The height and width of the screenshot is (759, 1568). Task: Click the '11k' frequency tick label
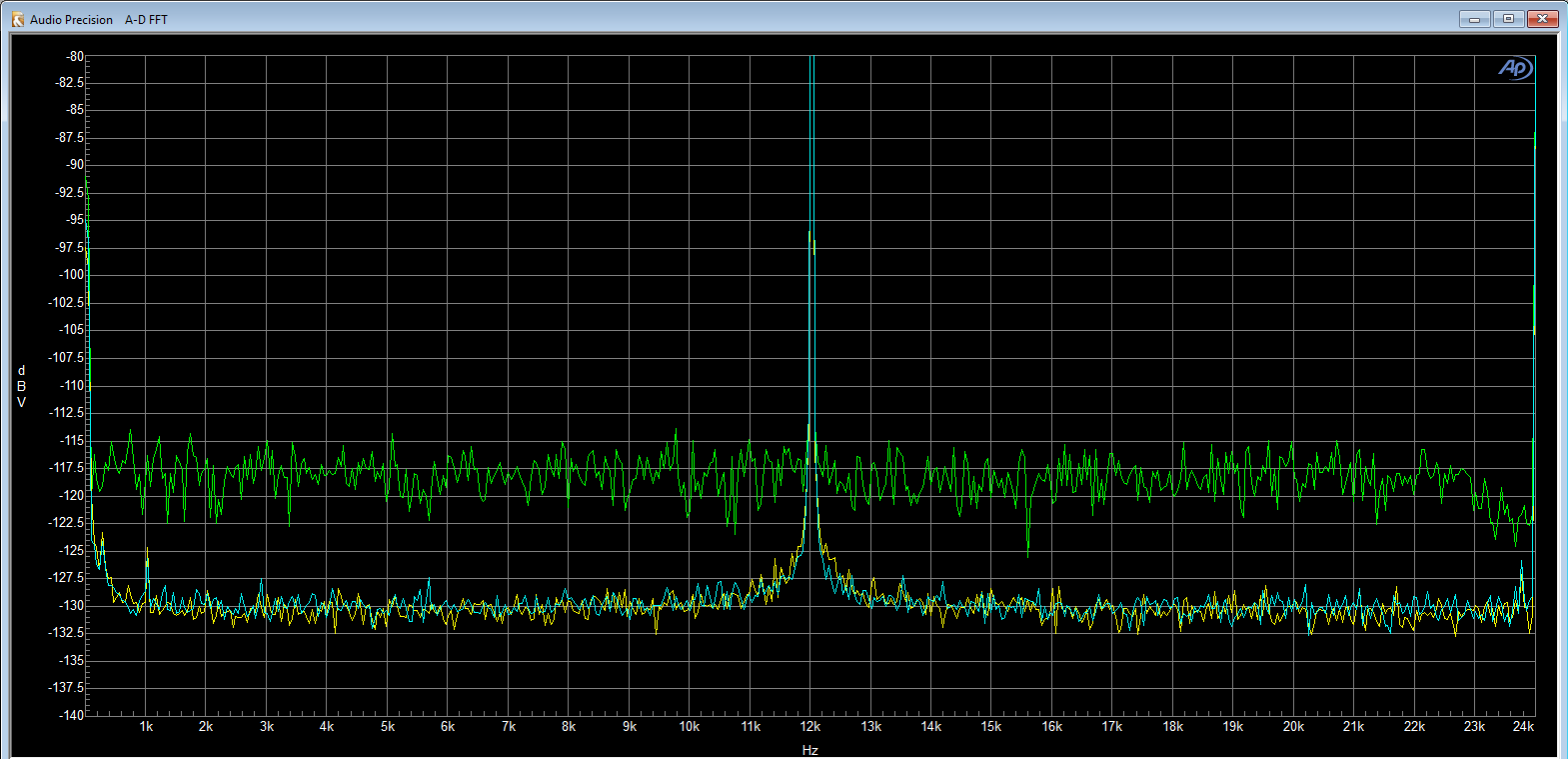751,727
